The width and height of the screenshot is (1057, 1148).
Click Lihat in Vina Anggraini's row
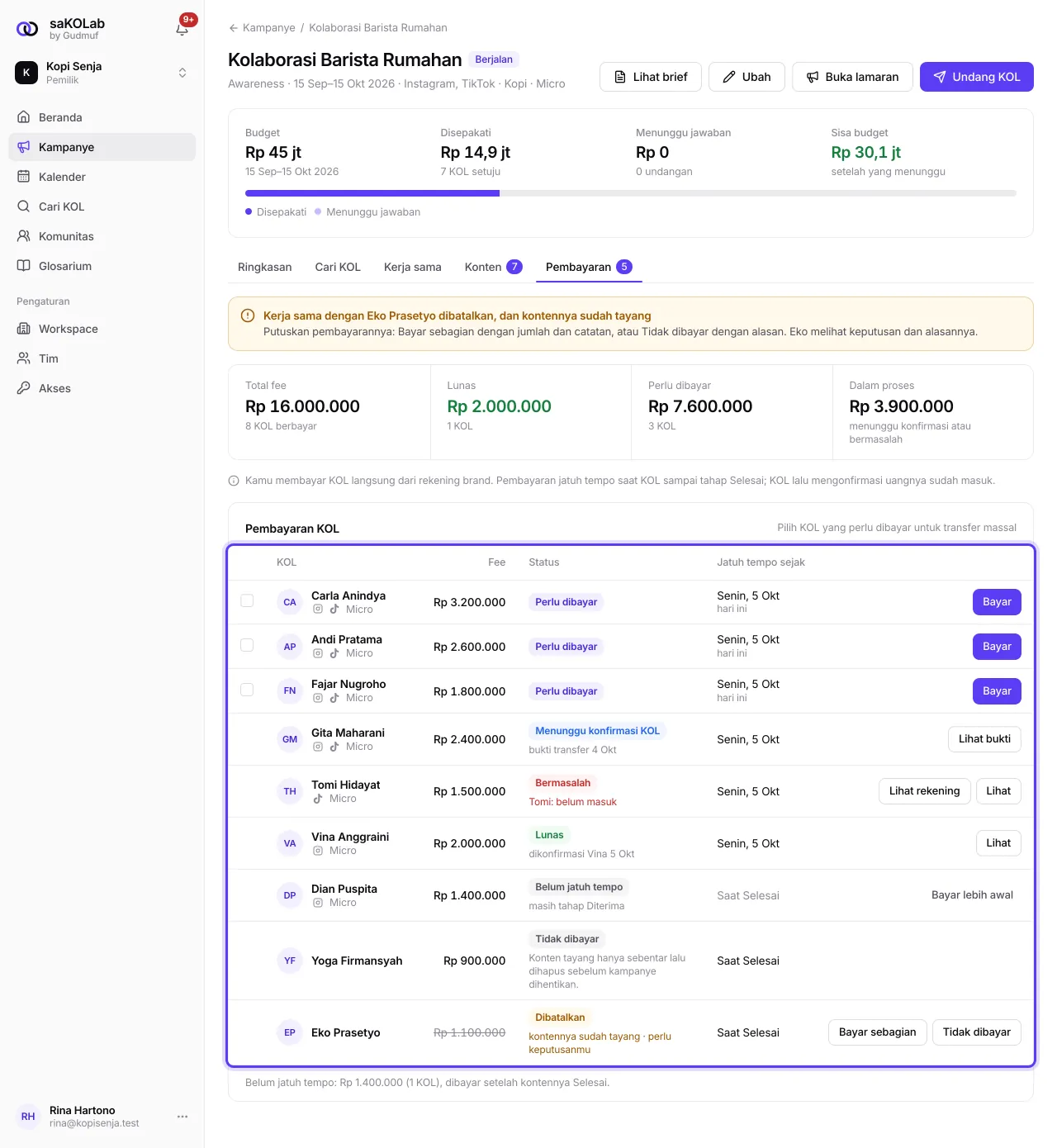point(998,843)
